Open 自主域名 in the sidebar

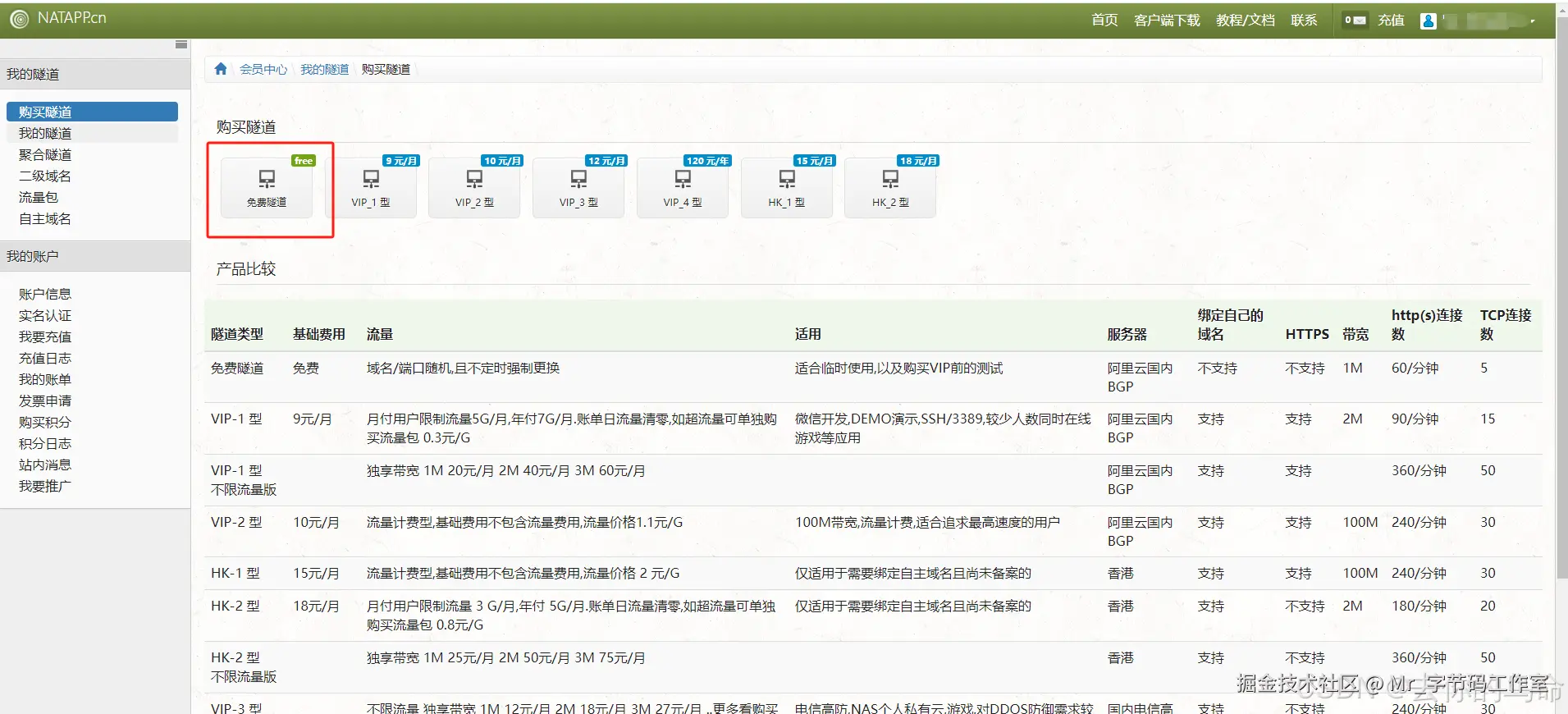coord(45,218)
